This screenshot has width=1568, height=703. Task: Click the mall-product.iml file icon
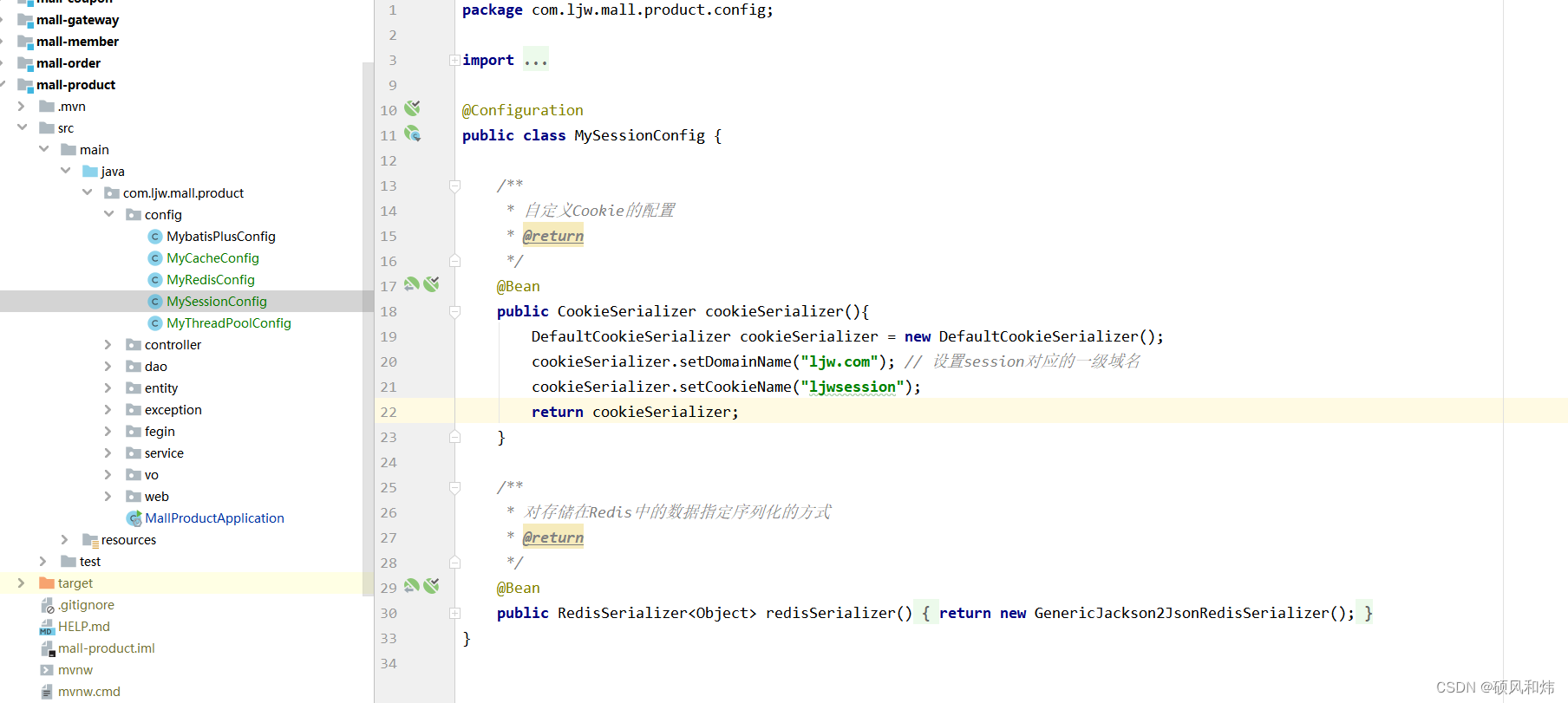click(47, 648)
